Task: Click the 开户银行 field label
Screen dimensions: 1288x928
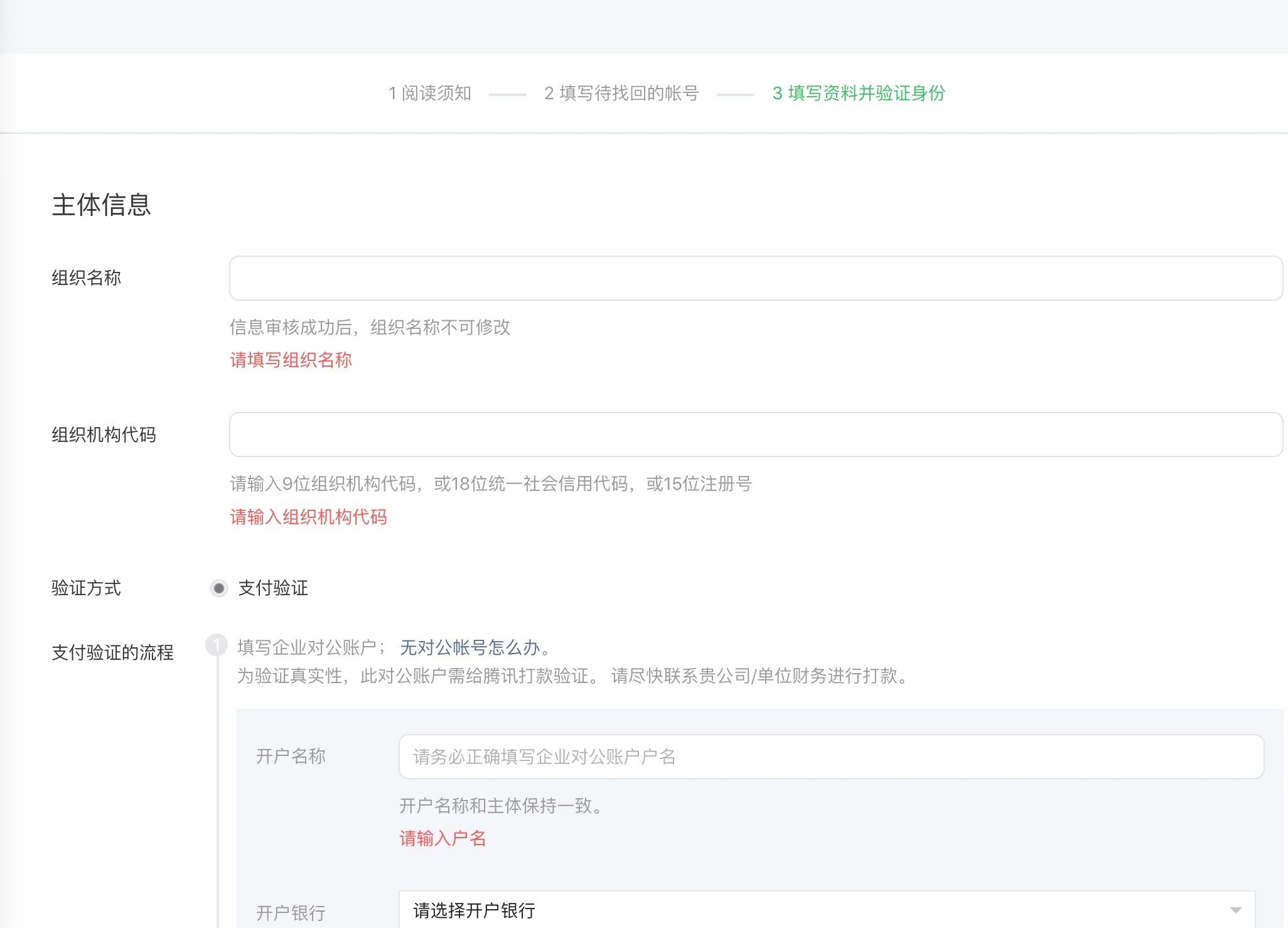Action: point(291,912)
